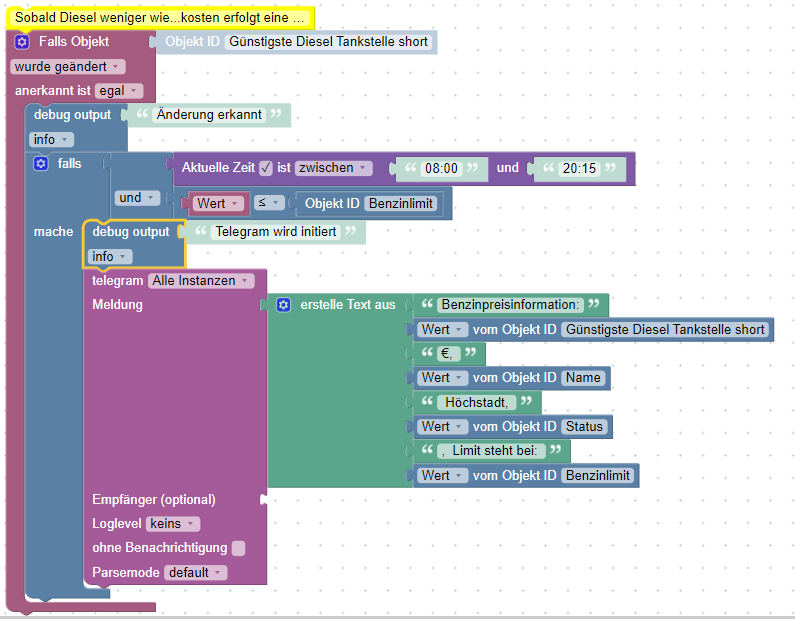Select the telegram block header
Screen dimensions: 795x619
[x=118, y=281]
